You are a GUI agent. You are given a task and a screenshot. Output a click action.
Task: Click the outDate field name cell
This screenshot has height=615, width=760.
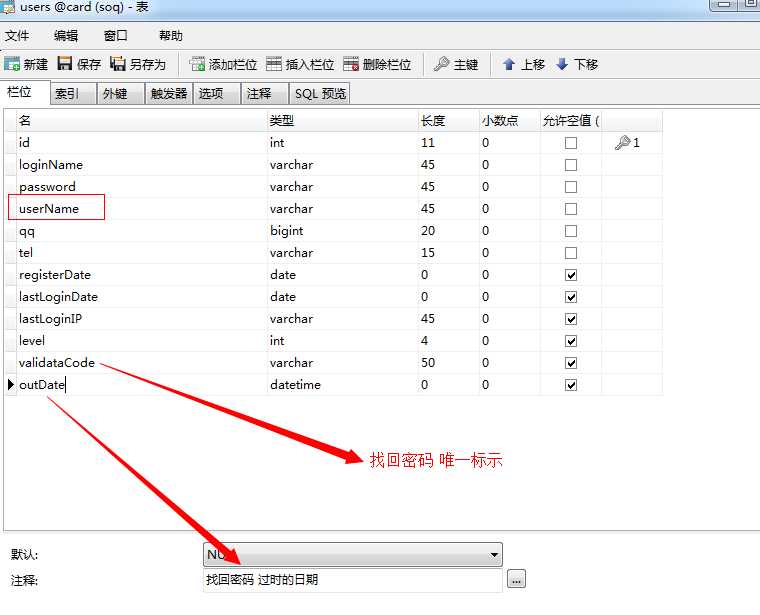click(142, 385)
